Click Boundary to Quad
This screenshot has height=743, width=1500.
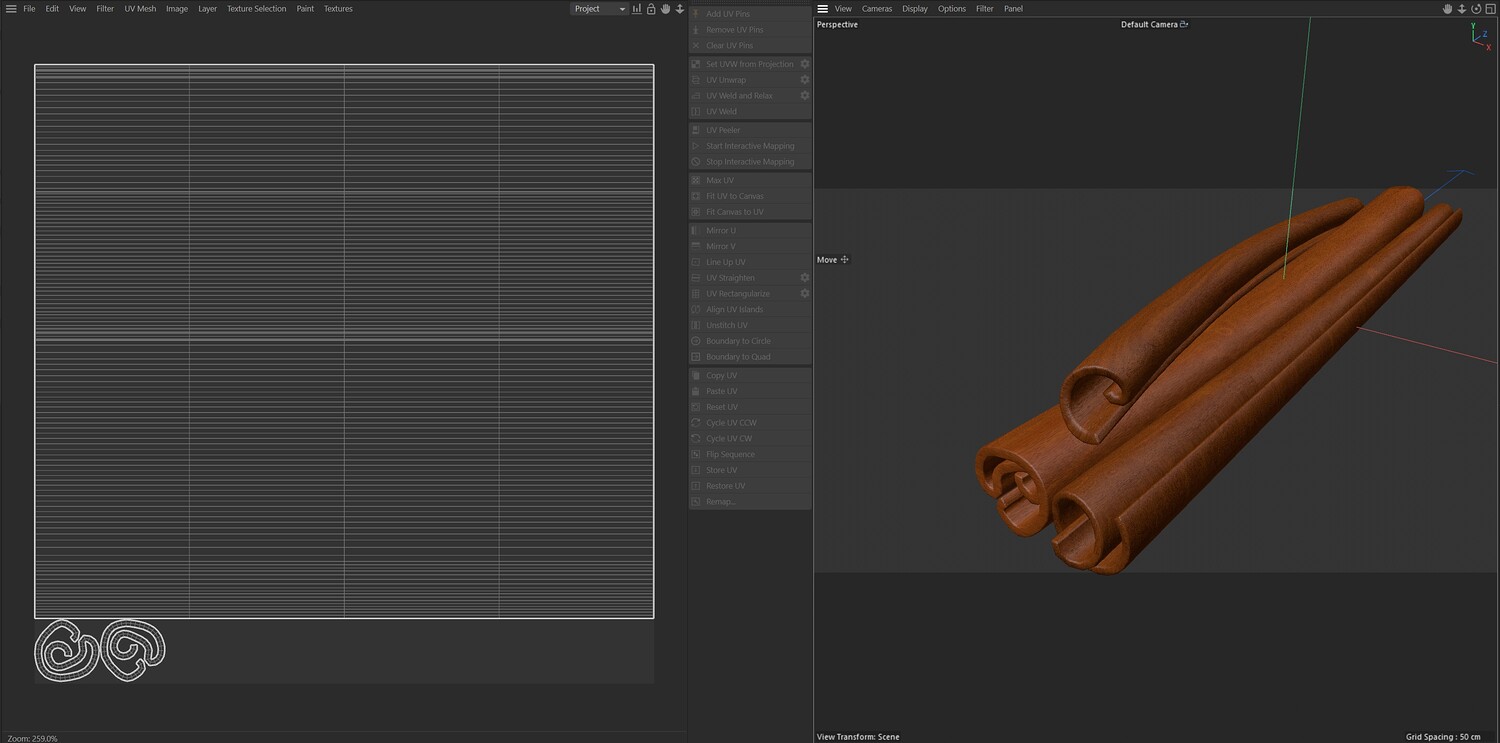750,357
